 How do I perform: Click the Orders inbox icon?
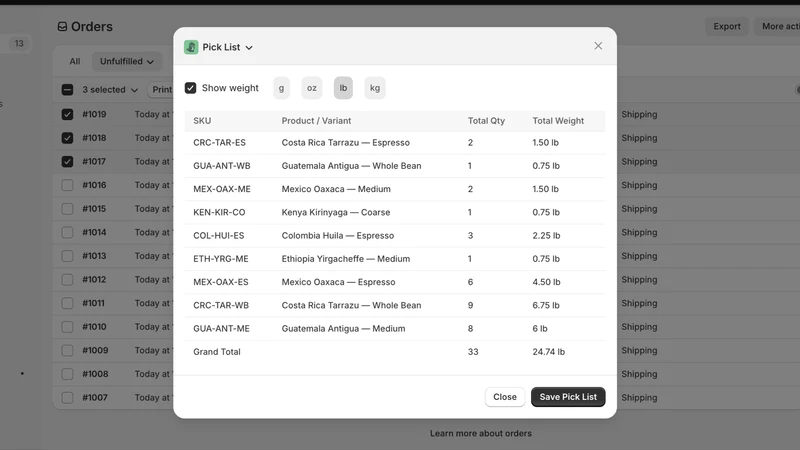62,27
